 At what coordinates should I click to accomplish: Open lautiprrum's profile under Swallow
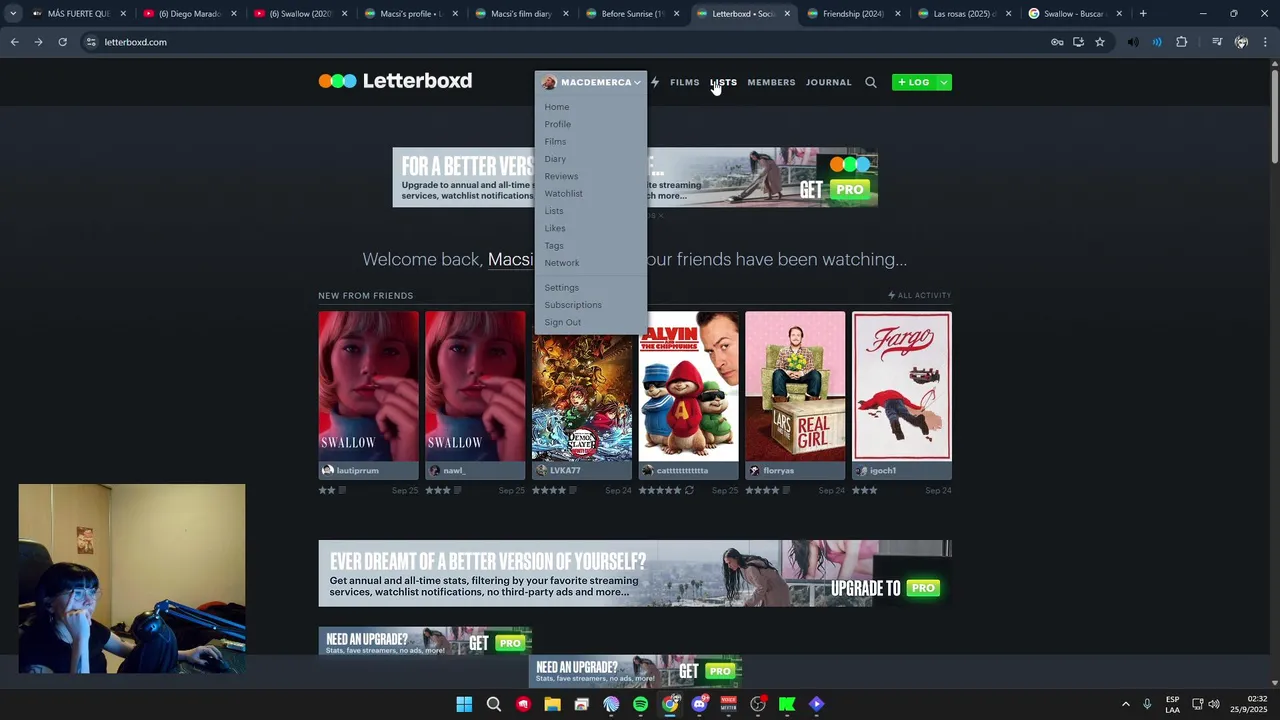350,470
